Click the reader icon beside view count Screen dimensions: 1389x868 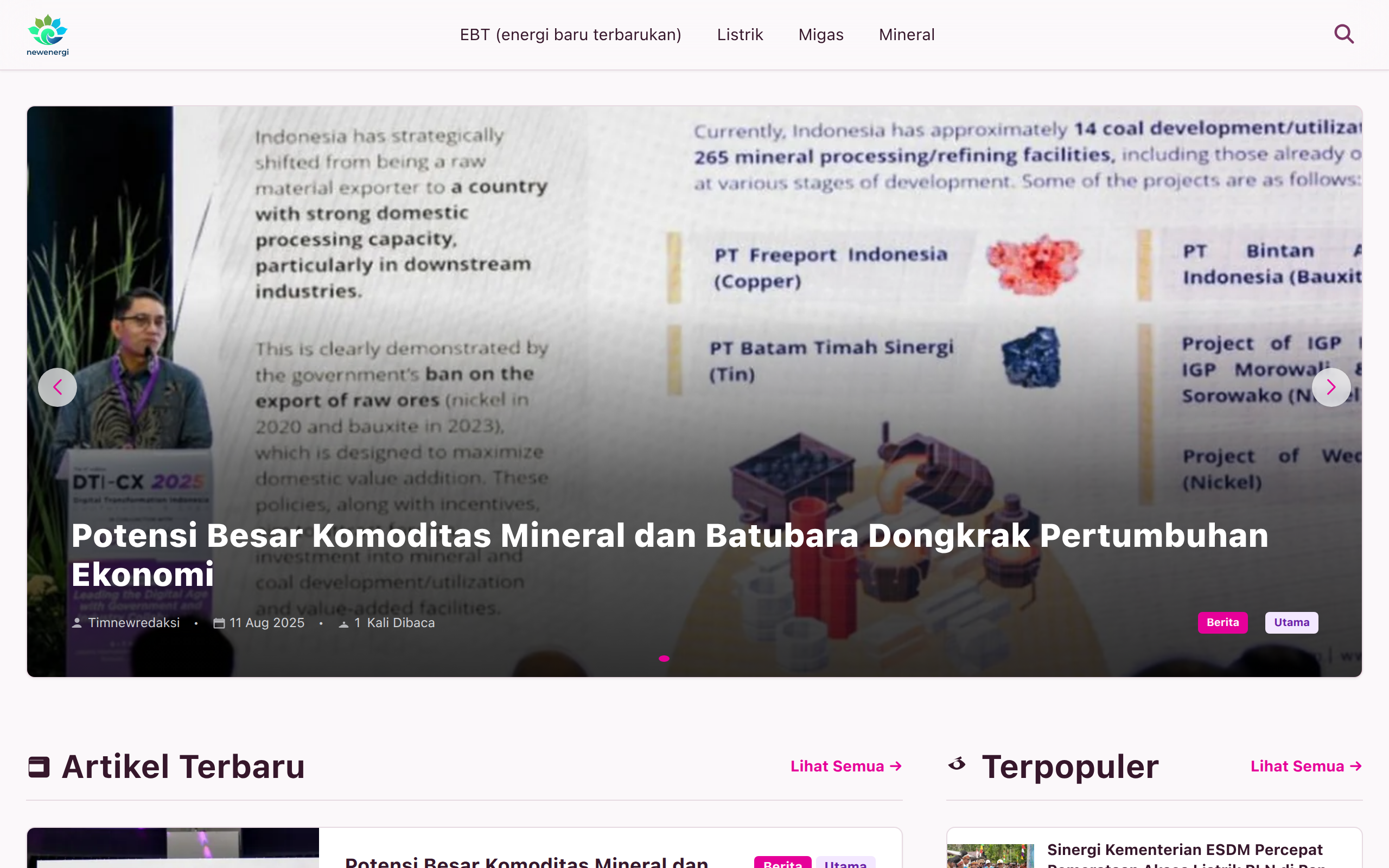343,624
